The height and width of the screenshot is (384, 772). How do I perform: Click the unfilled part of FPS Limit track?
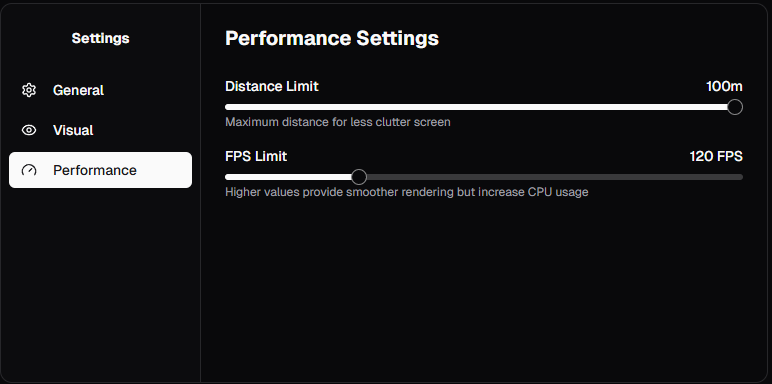(555, 177)
